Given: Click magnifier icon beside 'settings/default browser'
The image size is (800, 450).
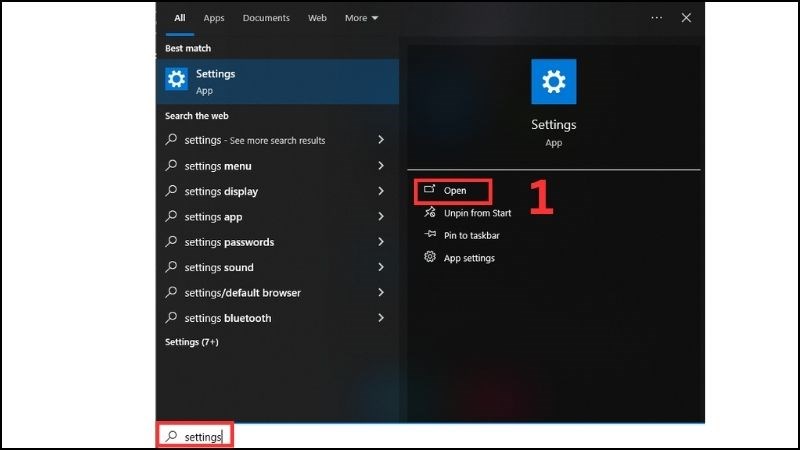Looking at the screenshot, I should 171,292.
